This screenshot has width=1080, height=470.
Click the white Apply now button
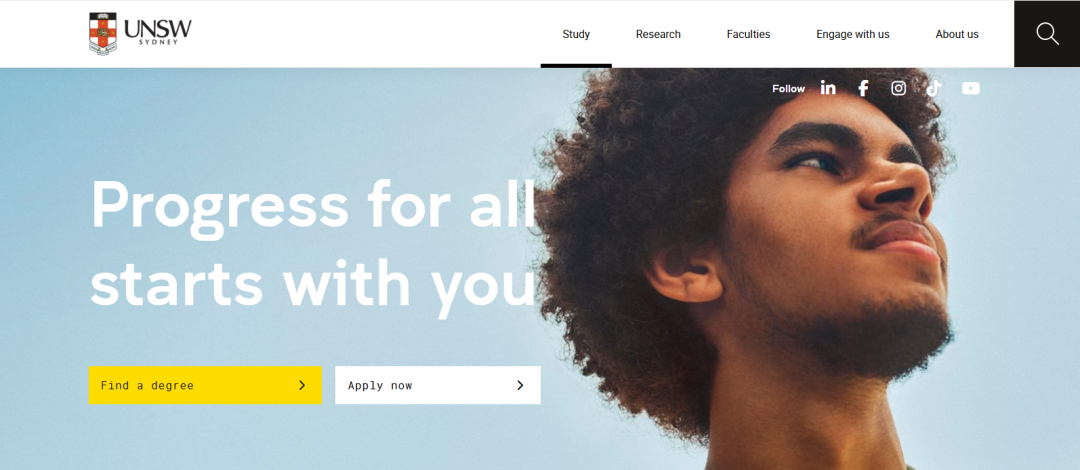point(438,385)
